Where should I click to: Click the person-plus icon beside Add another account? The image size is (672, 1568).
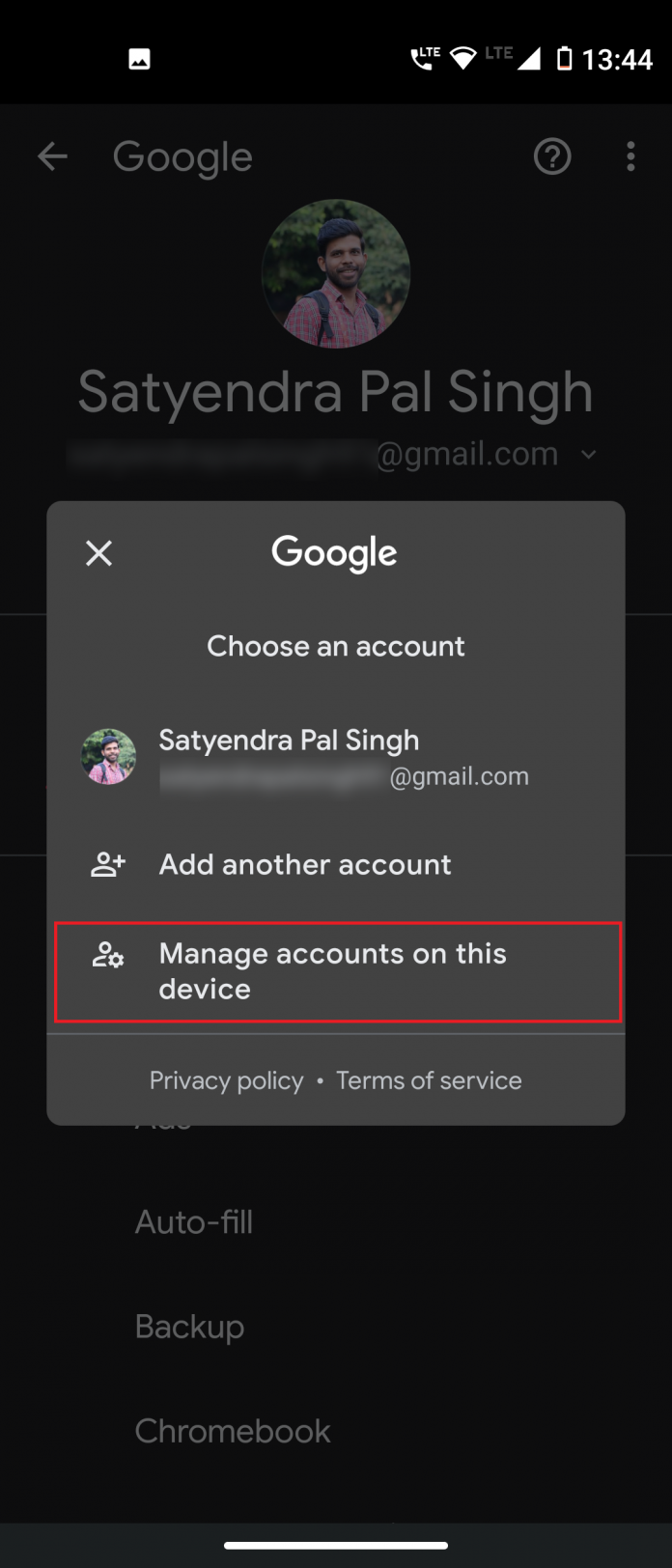107,864
